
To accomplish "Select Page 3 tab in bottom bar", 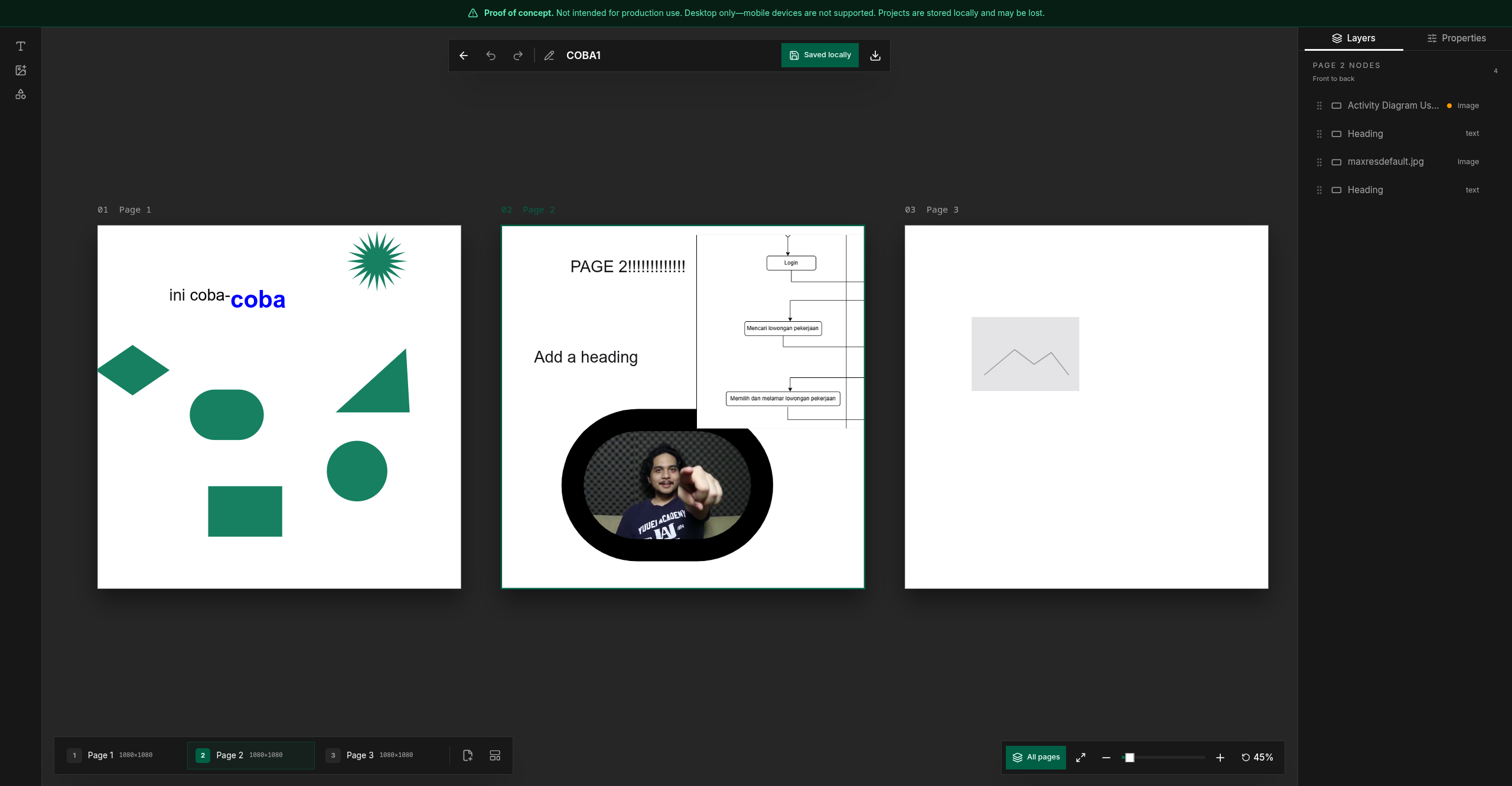I will pos(381,755).
